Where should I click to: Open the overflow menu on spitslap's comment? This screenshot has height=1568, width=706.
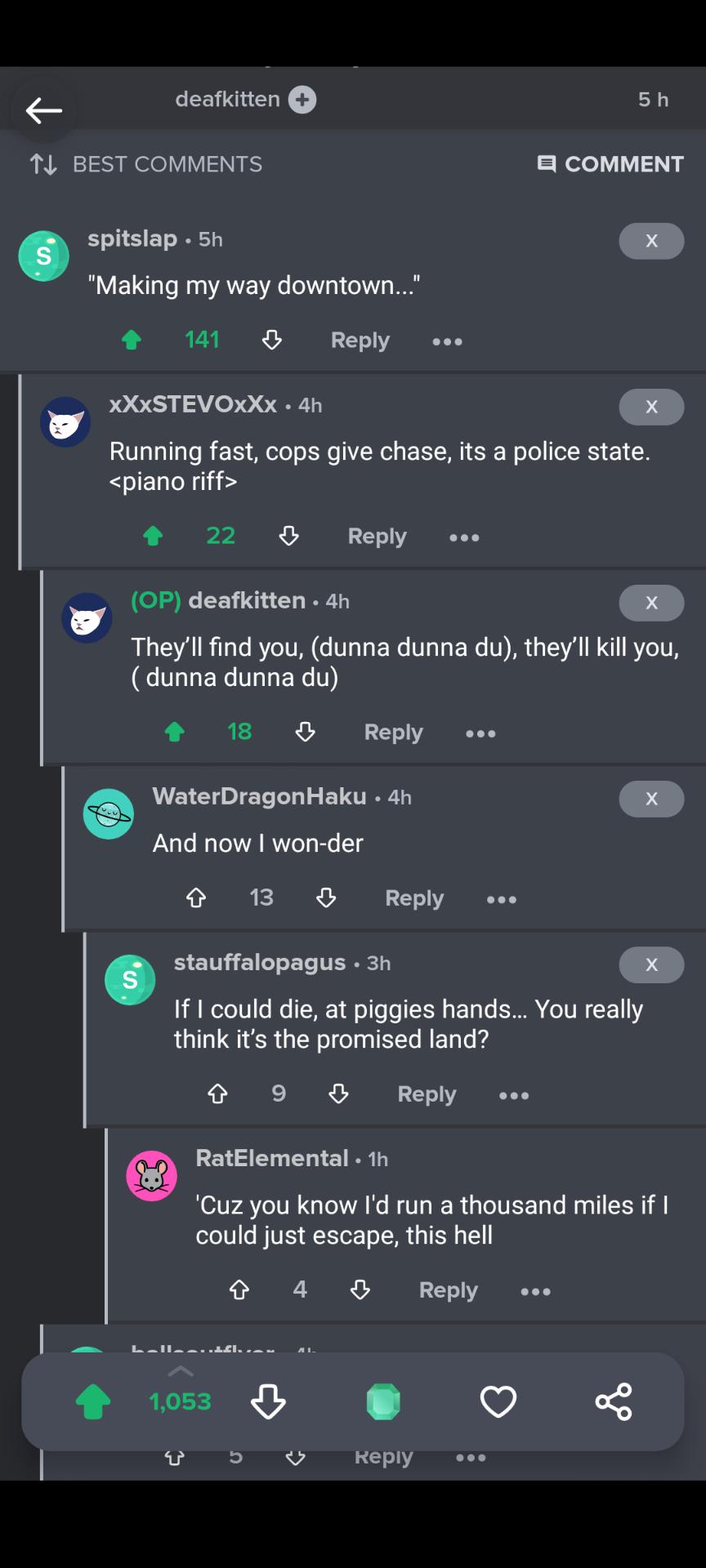447,341
